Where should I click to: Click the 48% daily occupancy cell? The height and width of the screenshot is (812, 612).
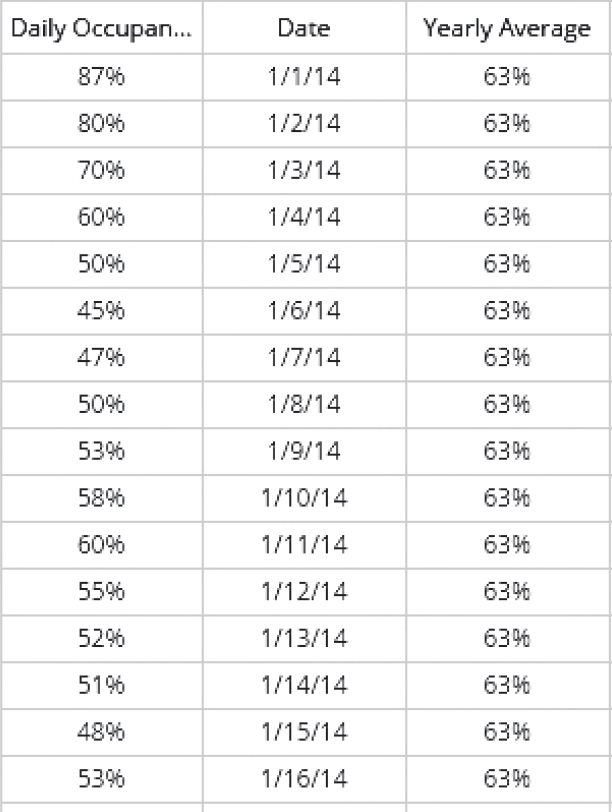coord(101,731)
